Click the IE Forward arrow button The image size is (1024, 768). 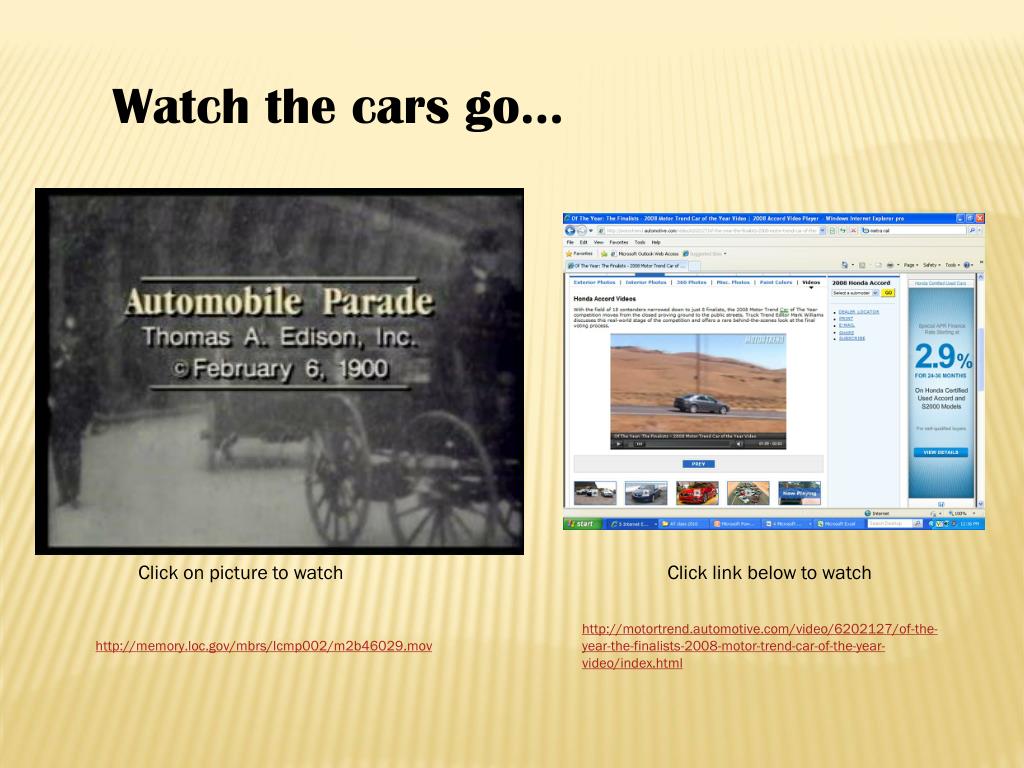coord(581,231)
